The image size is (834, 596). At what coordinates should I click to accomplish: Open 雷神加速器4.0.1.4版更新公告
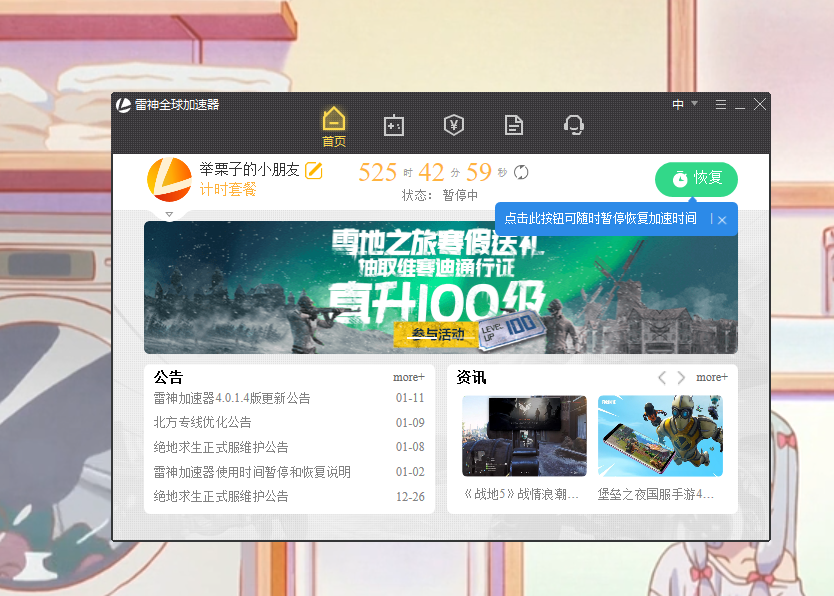click(232, 398)
